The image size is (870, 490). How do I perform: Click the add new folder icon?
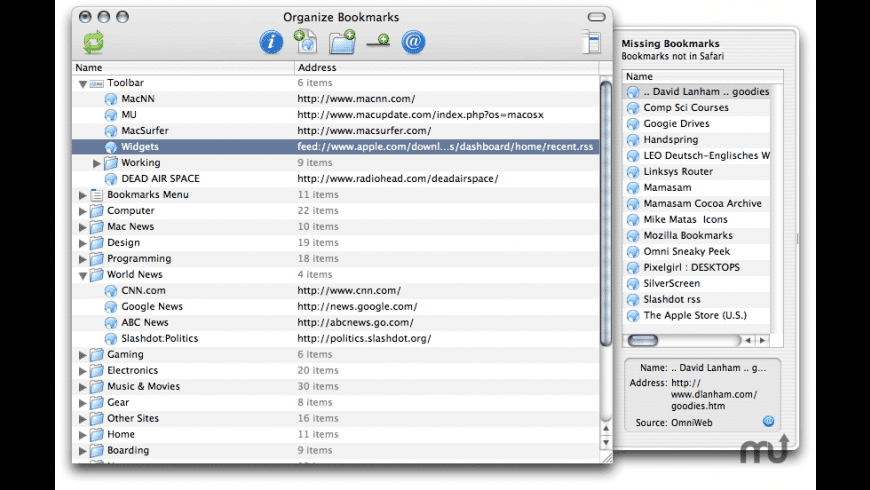click(x=342, y=42)
